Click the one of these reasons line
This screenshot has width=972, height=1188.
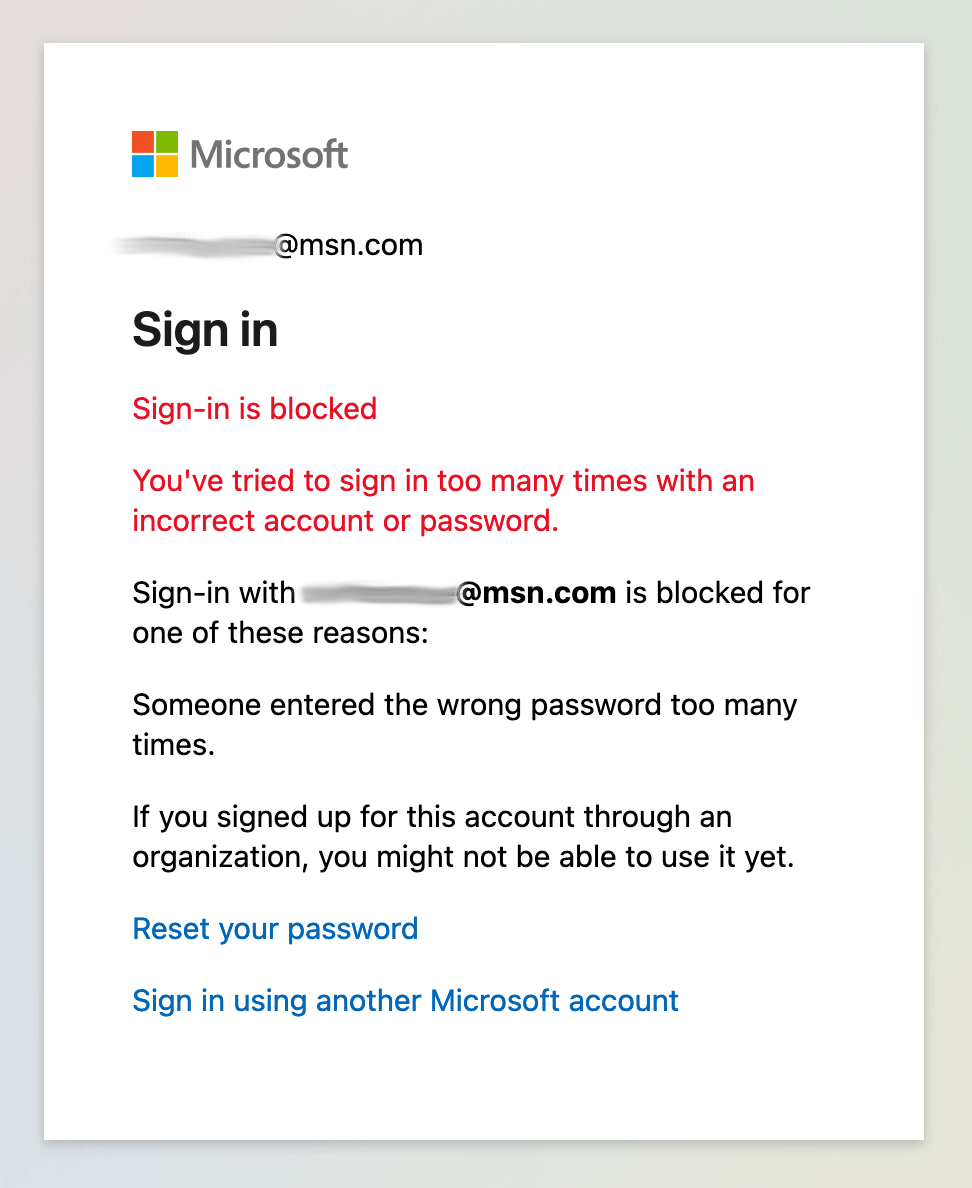point(280,633)
